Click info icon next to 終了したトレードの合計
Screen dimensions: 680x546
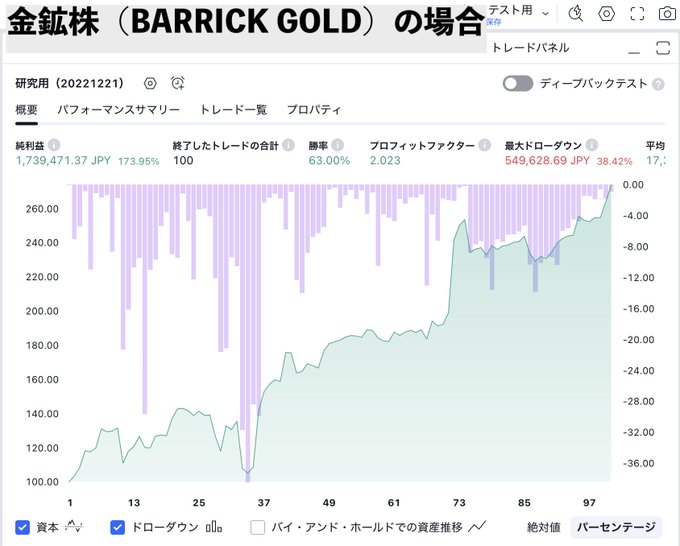pos(288,145)
